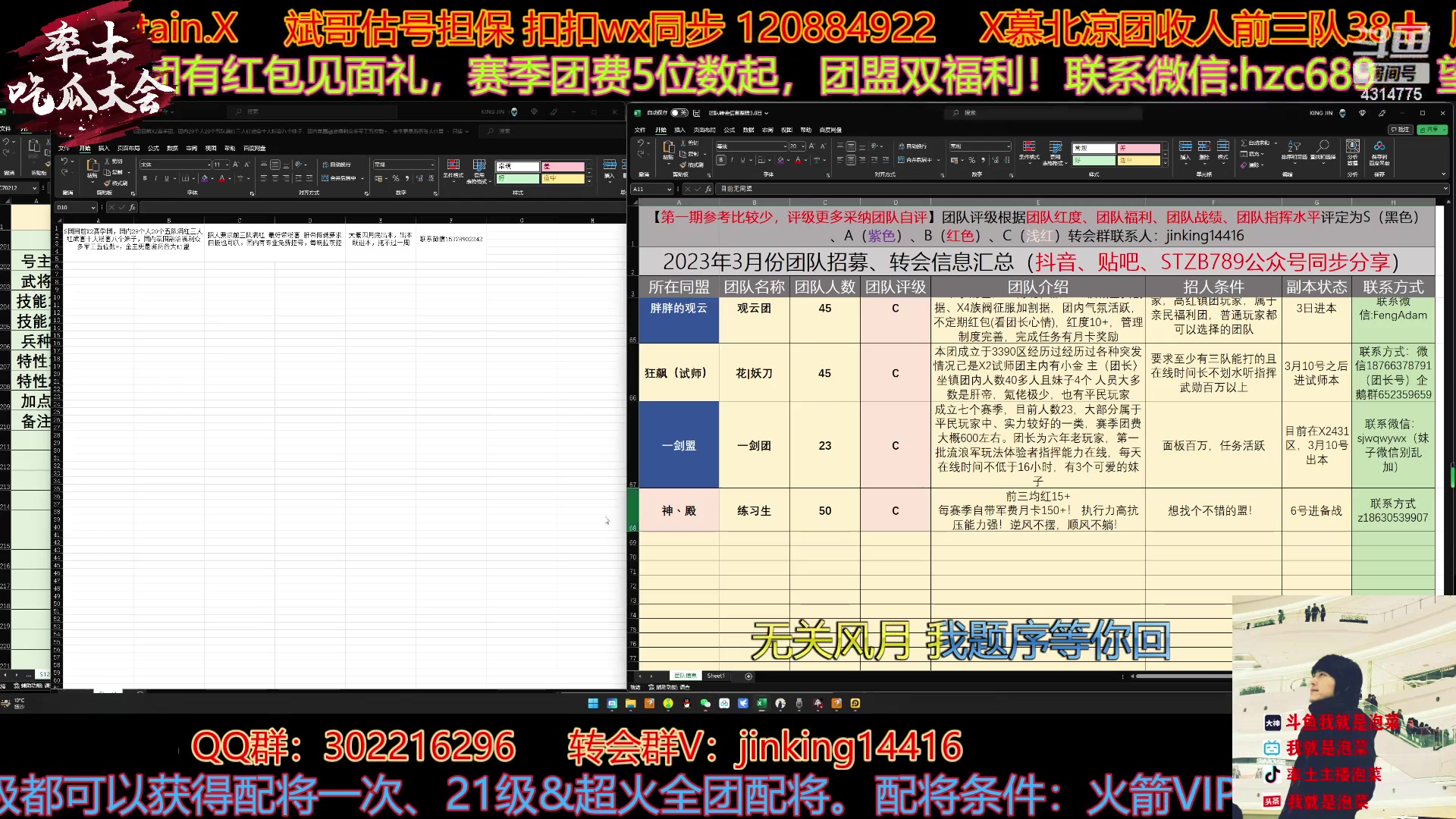Collapse ribbon chevron in right Excel

tap(1444, 174)
